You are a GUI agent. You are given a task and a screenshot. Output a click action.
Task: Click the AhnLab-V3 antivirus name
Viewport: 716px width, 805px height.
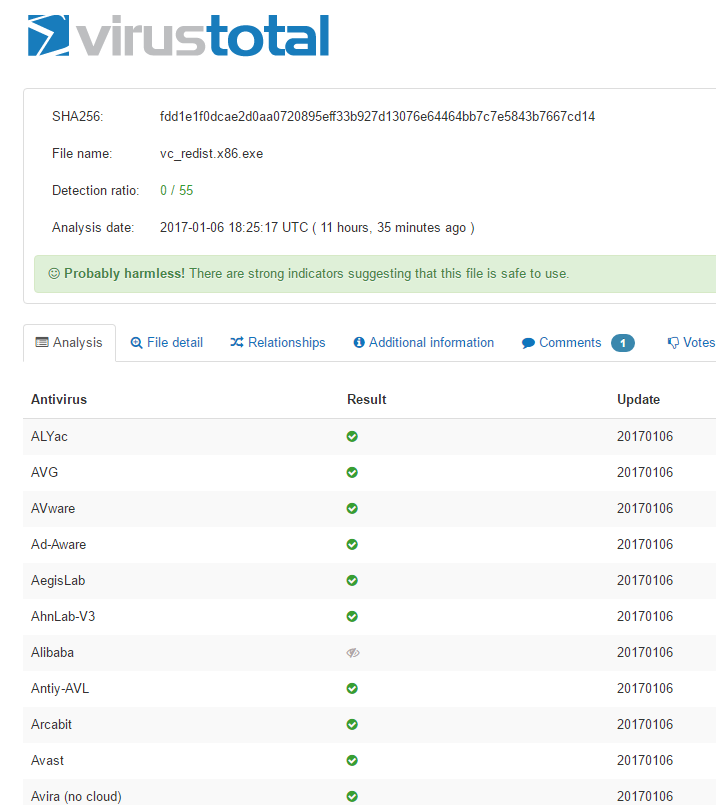[63, 616]
